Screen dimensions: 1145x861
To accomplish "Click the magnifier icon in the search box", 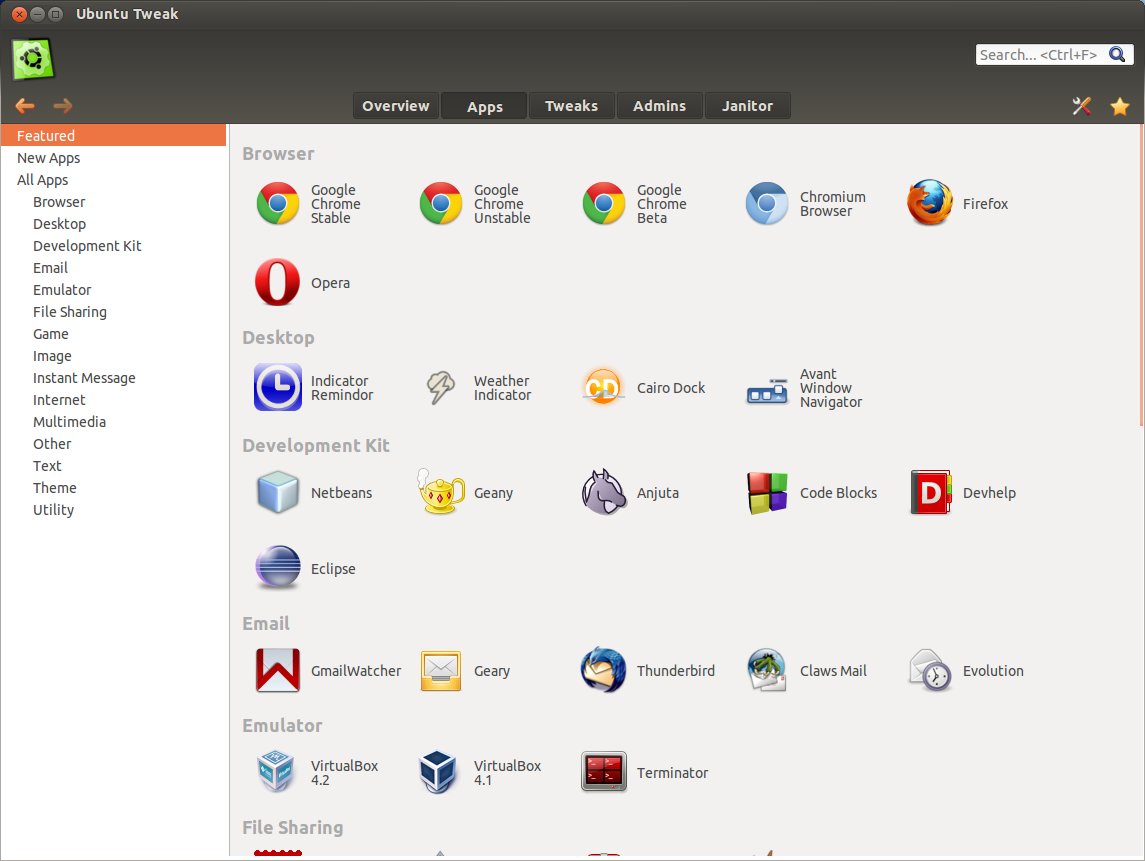I will pos(1117,54).
